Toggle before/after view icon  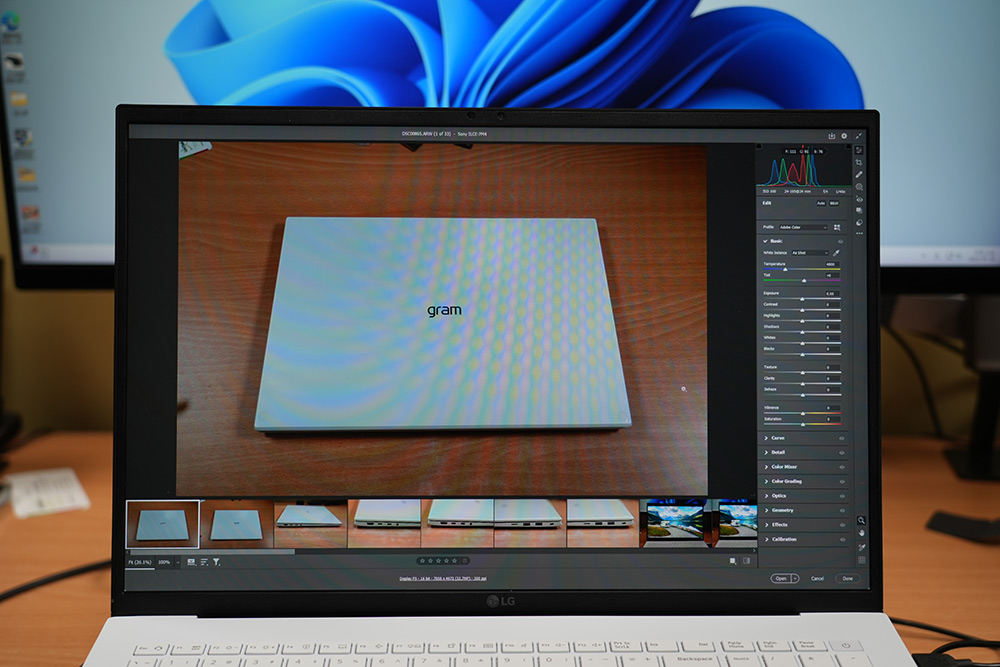point(733,561)
